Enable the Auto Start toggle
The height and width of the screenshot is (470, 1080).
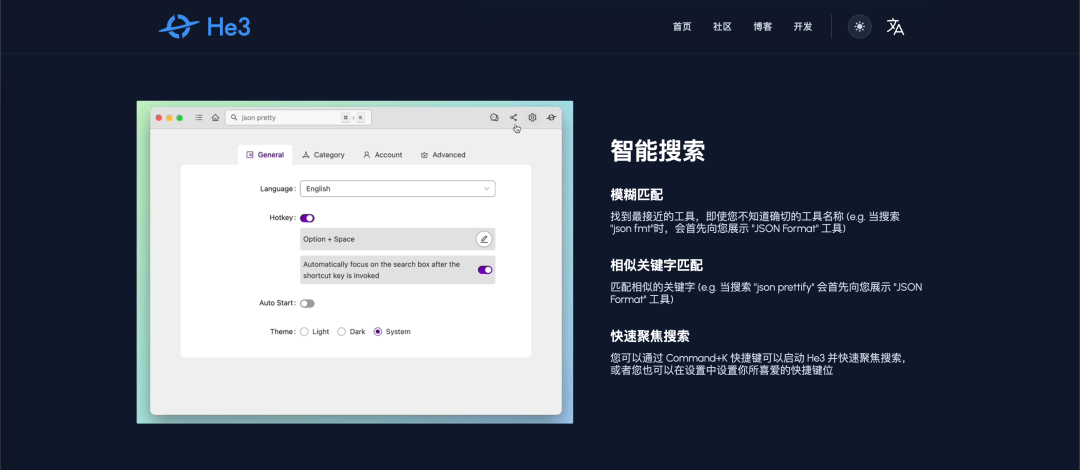(307, 303)
